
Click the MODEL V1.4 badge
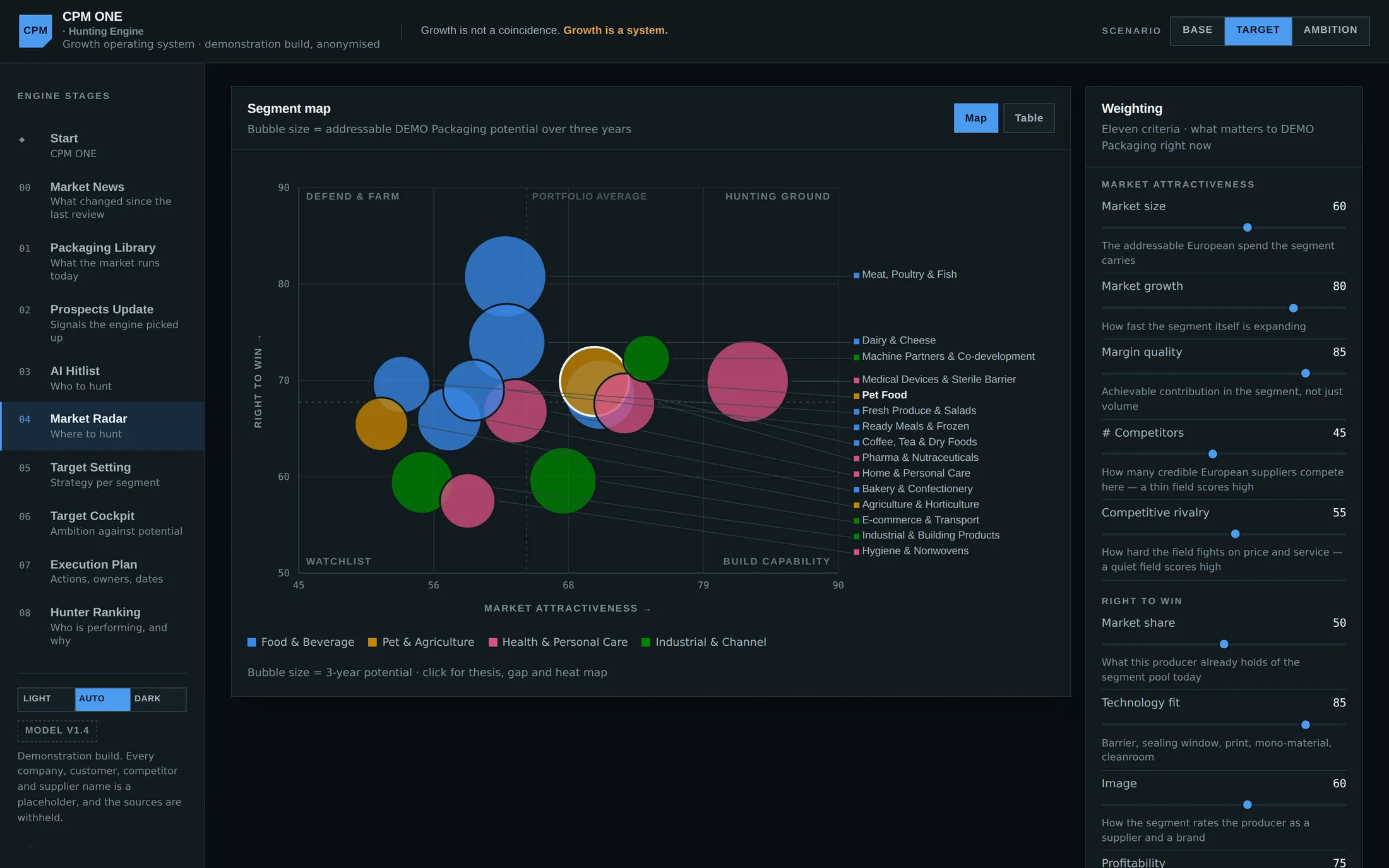point(57,730)
